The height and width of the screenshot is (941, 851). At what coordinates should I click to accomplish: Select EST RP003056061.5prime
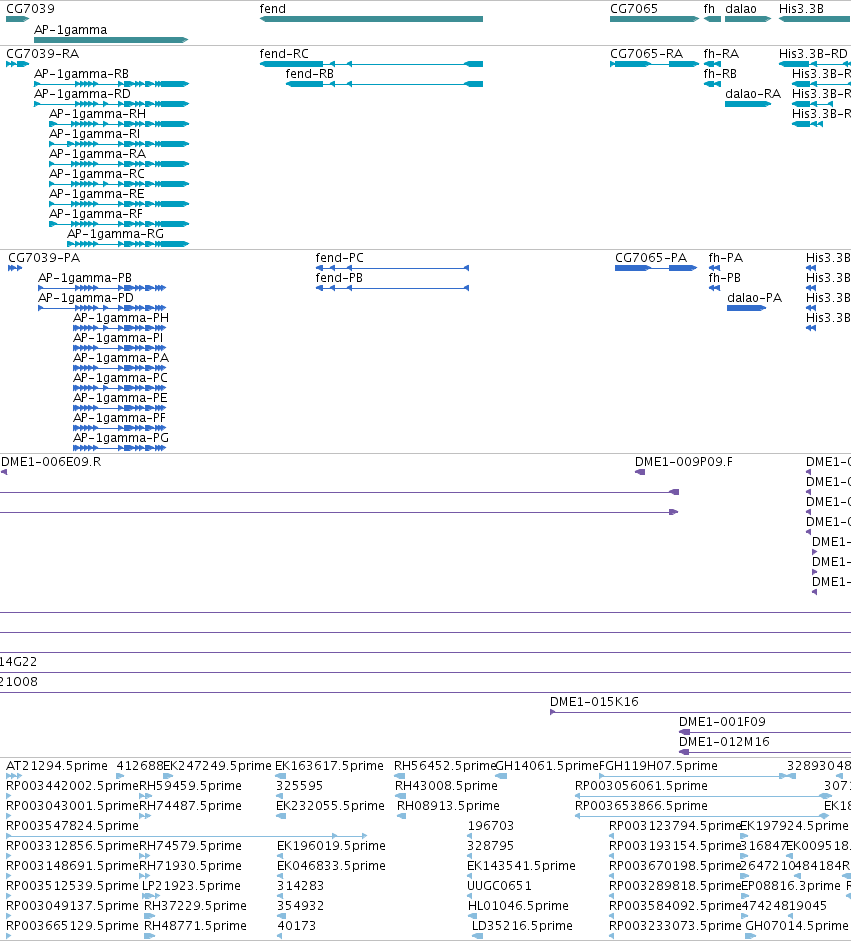coord(703,796)
